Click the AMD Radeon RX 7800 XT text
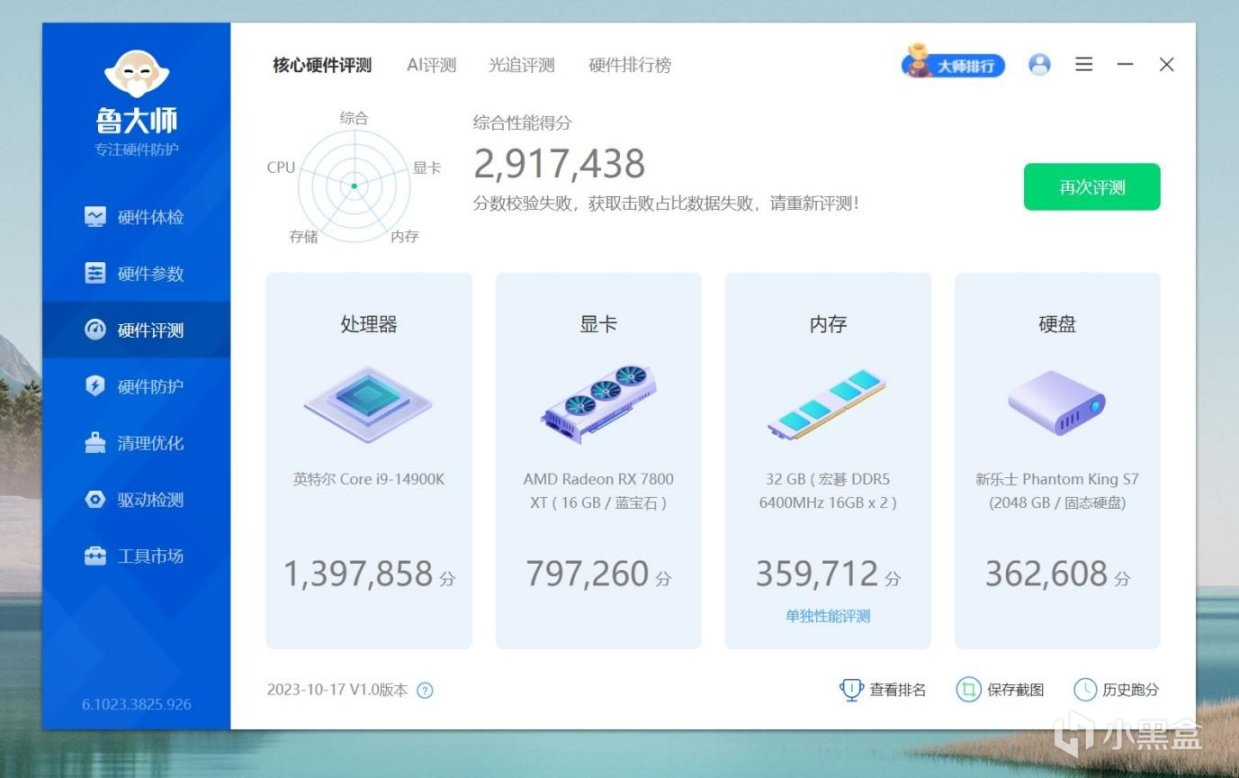1239x778 pixels. [598, 491]
